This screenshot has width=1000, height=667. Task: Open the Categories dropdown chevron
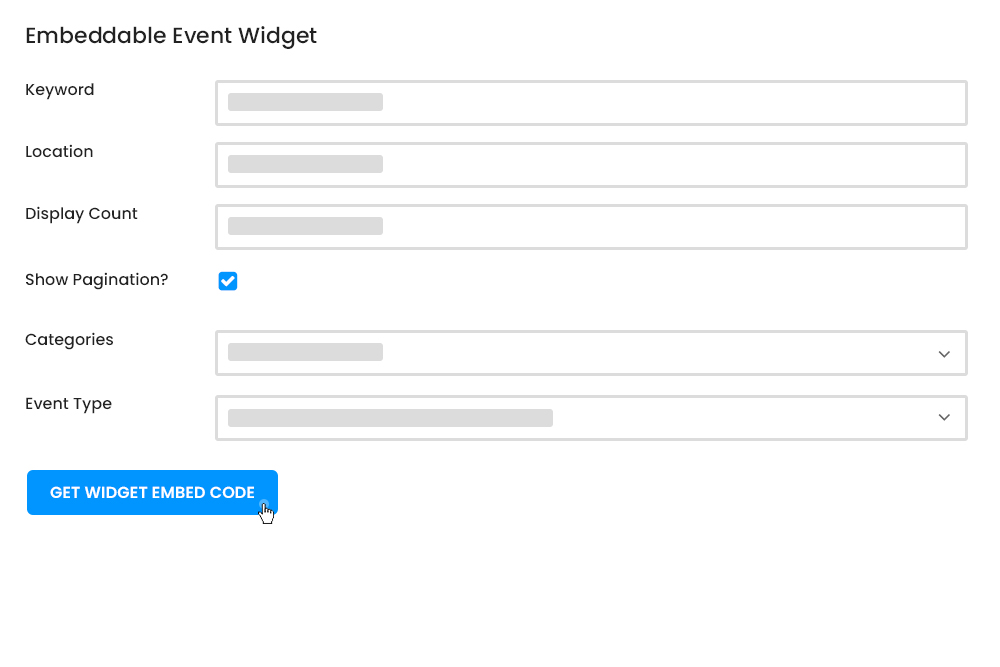pos(944,354)
